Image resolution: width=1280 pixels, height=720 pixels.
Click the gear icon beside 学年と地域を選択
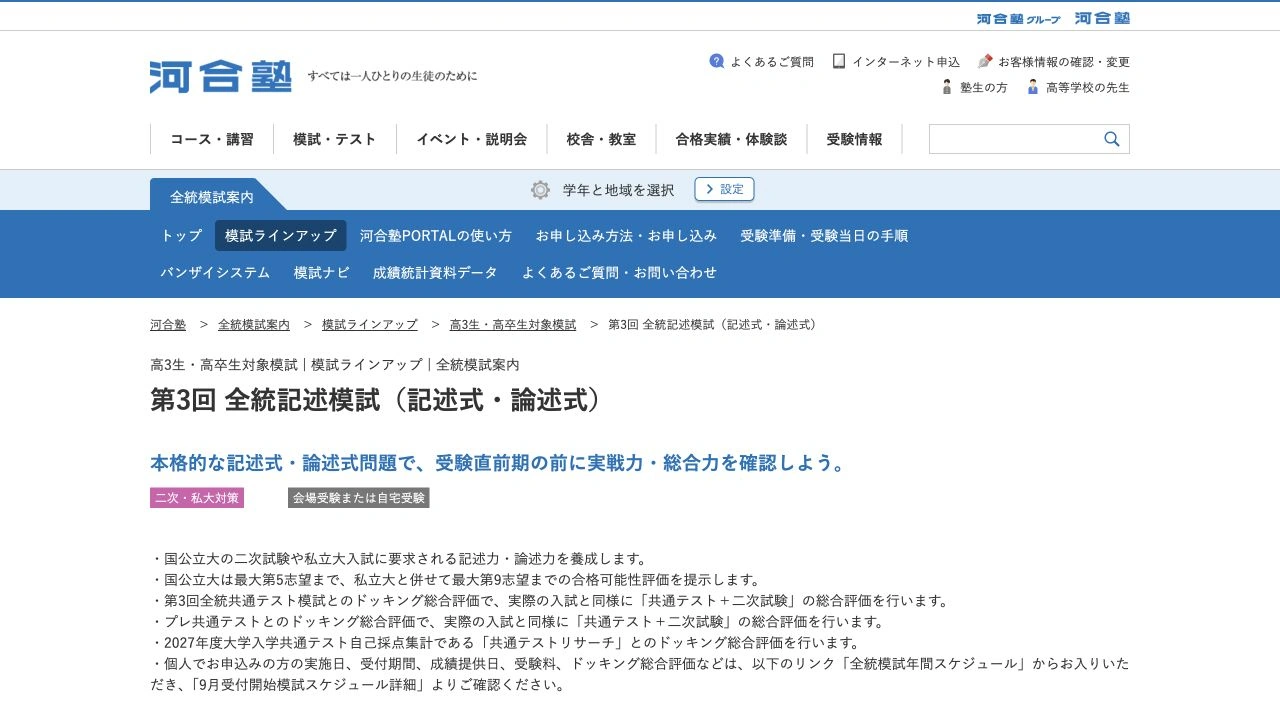click(540, 190)
